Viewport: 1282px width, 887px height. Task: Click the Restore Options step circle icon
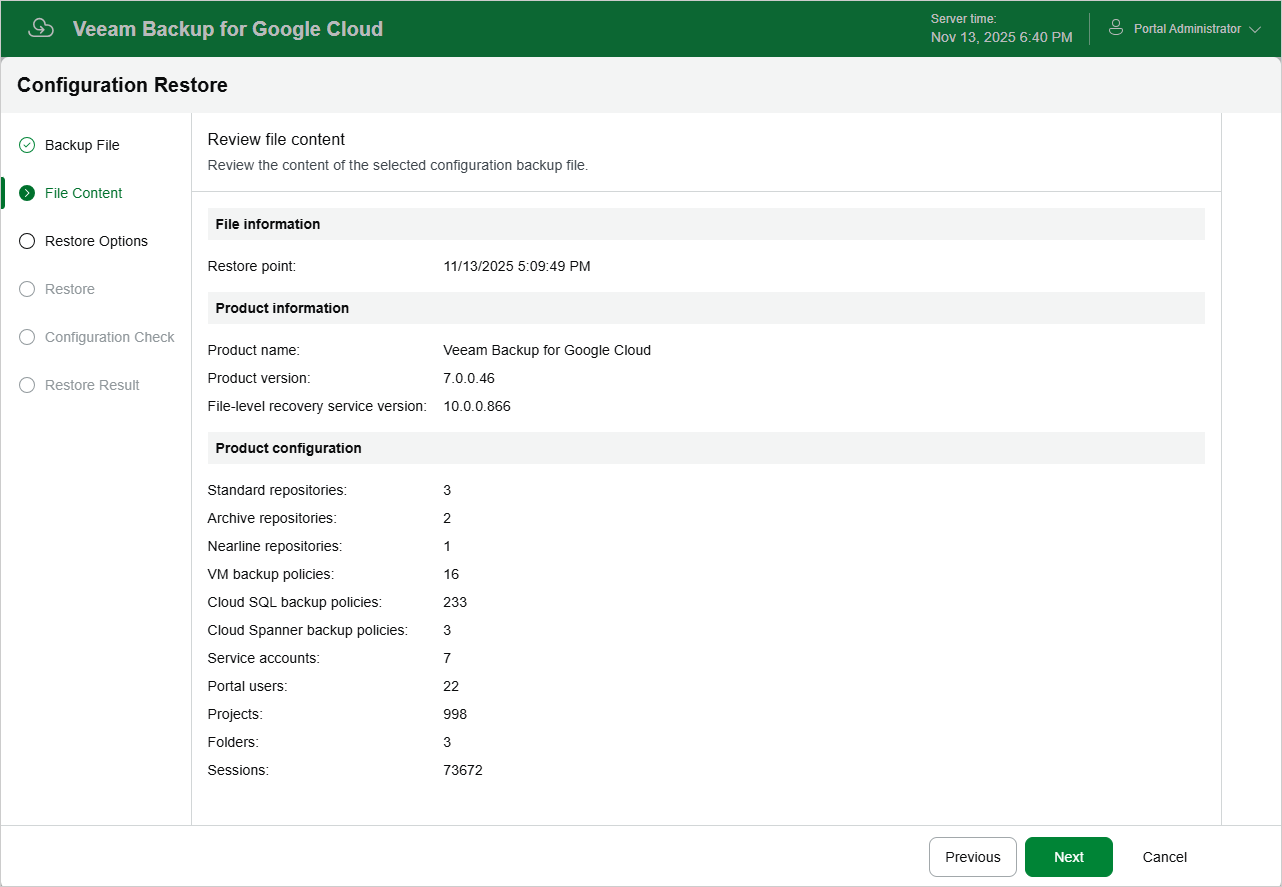pyautogui.click(x=27, y=241)
